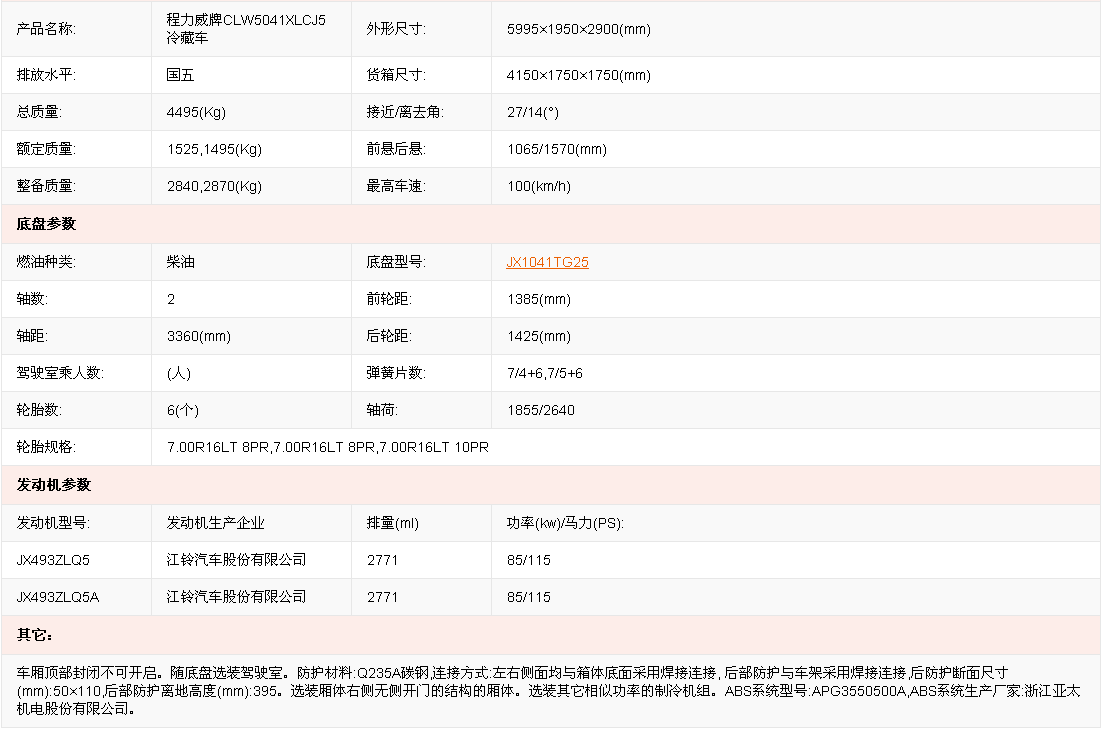Click the 发动机生产企业 column header
The width and height of the screenshot is (1102, 729).
click(216, 523)
